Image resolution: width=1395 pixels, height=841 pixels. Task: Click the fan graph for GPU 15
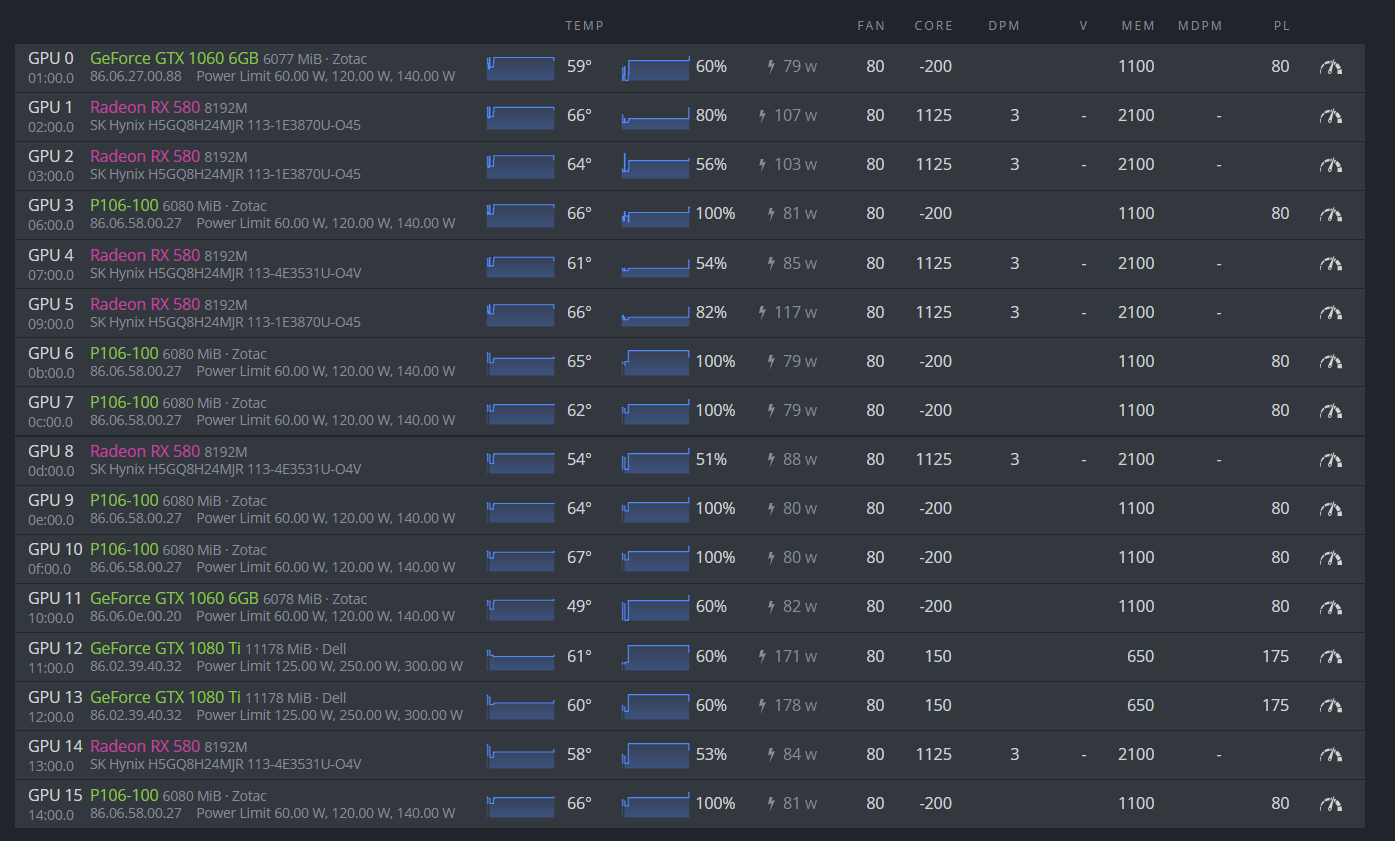click(x=655, y=805)
